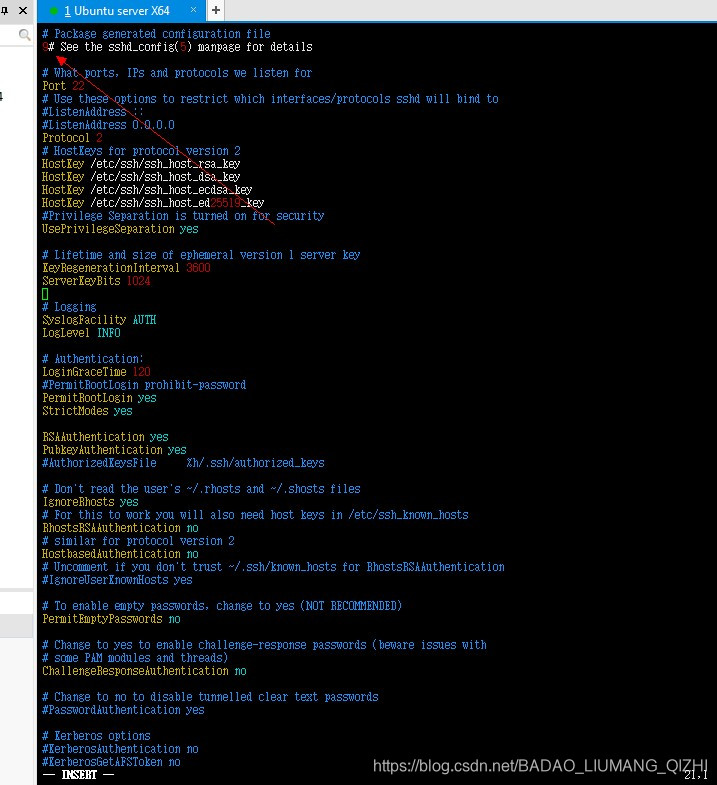The width and height of the screenshot is (717, 785).
Task: Click "LoginGraceTime 120" line
Action: (96, 372)
